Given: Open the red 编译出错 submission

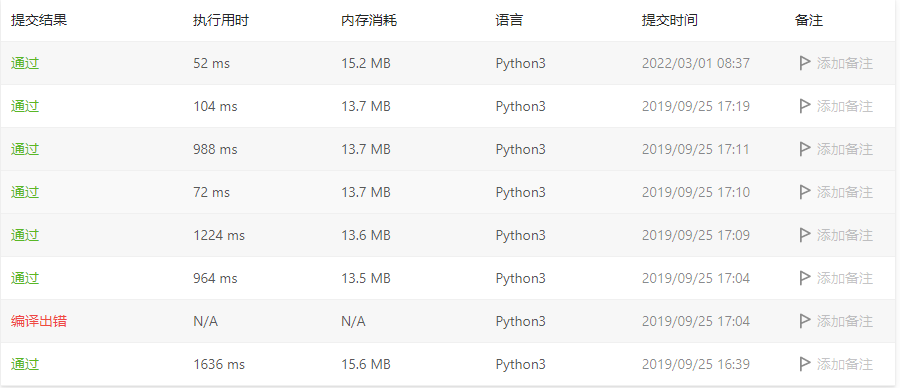Looking at the screenshot, I should pos(39,321).
